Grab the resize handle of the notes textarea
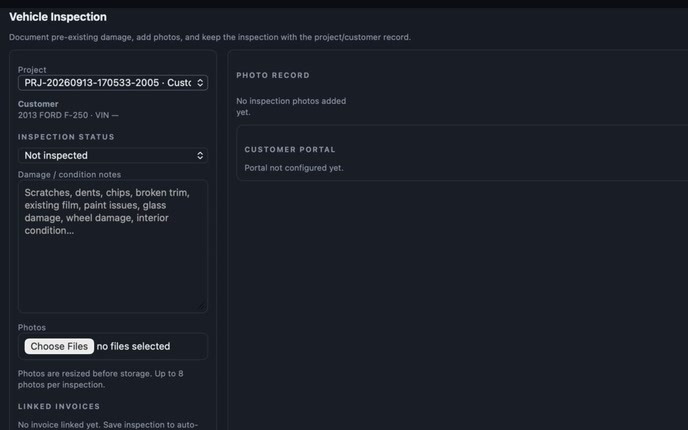This screenshot has height=430, width=688. [x=201, y=306]
